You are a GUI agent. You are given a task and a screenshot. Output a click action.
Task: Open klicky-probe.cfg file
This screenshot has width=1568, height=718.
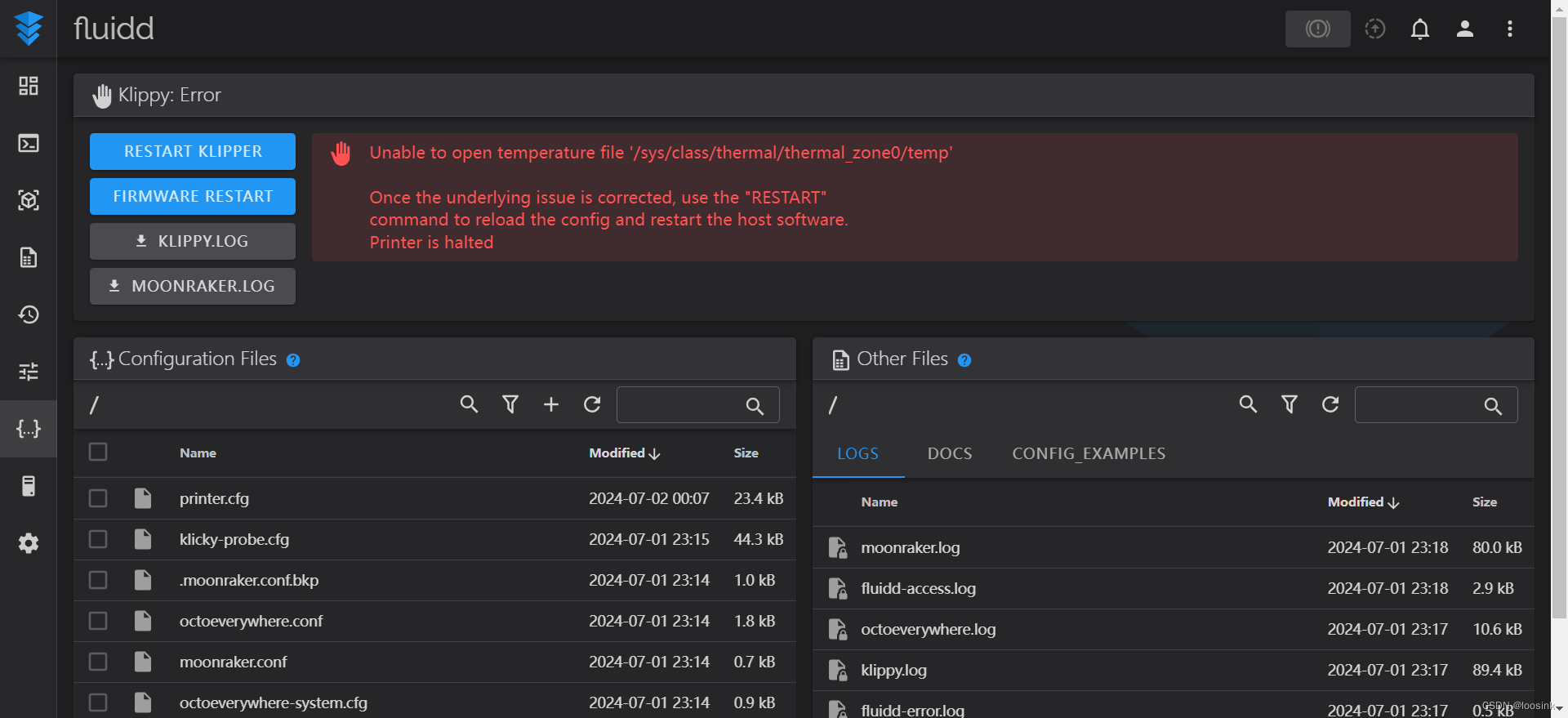point(234,539)
